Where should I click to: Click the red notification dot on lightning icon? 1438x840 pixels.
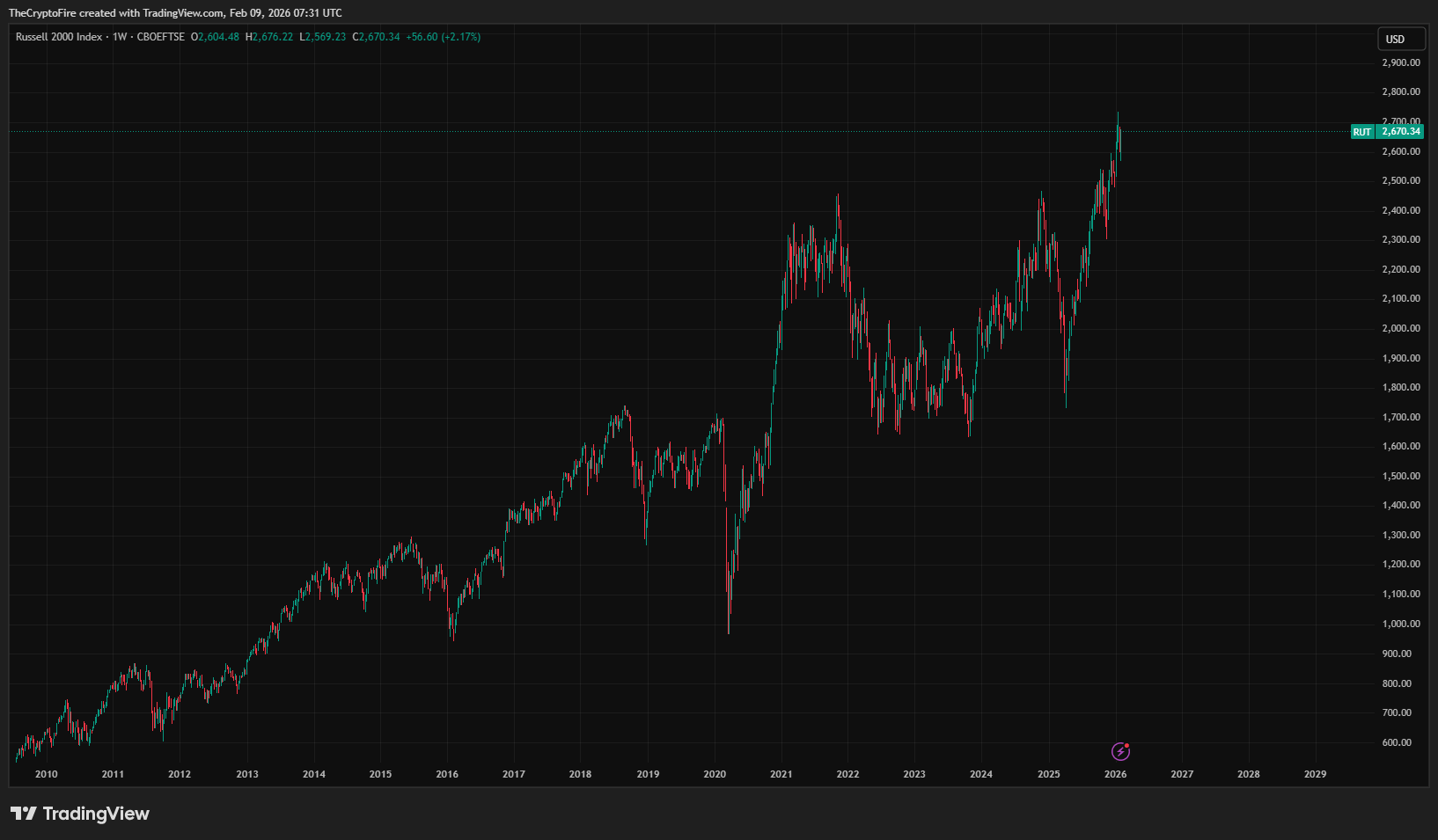point(1126,746)
